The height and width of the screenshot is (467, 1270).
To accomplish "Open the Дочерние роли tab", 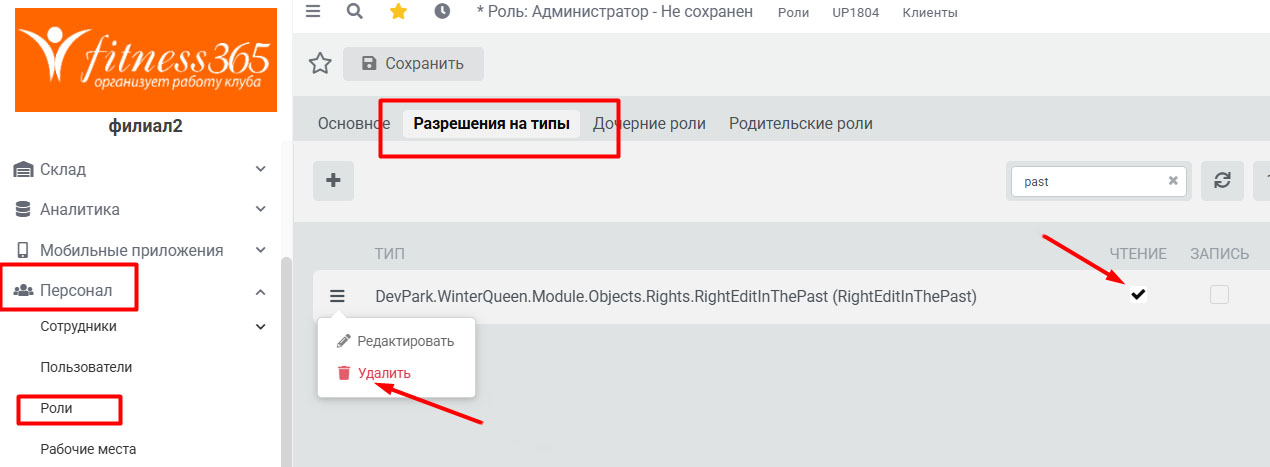I will [649, 124].
